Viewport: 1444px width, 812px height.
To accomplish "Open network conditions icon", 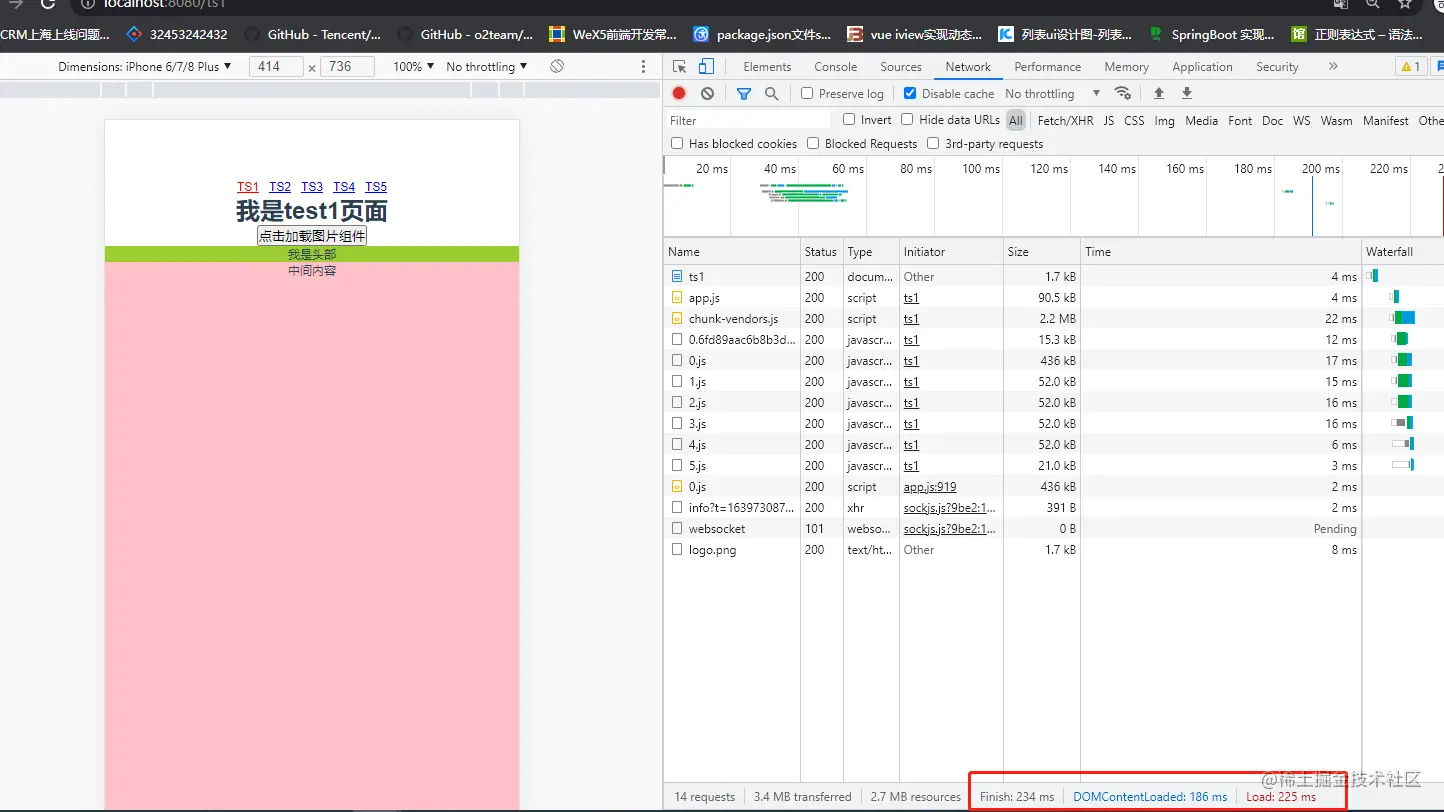I will coord(1123,93).
